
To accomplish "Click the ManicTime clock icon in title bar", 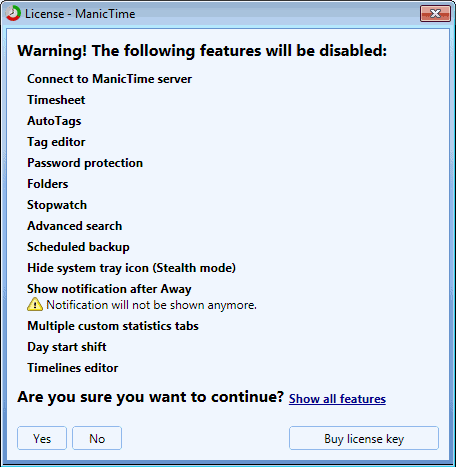I will [13, 14].
